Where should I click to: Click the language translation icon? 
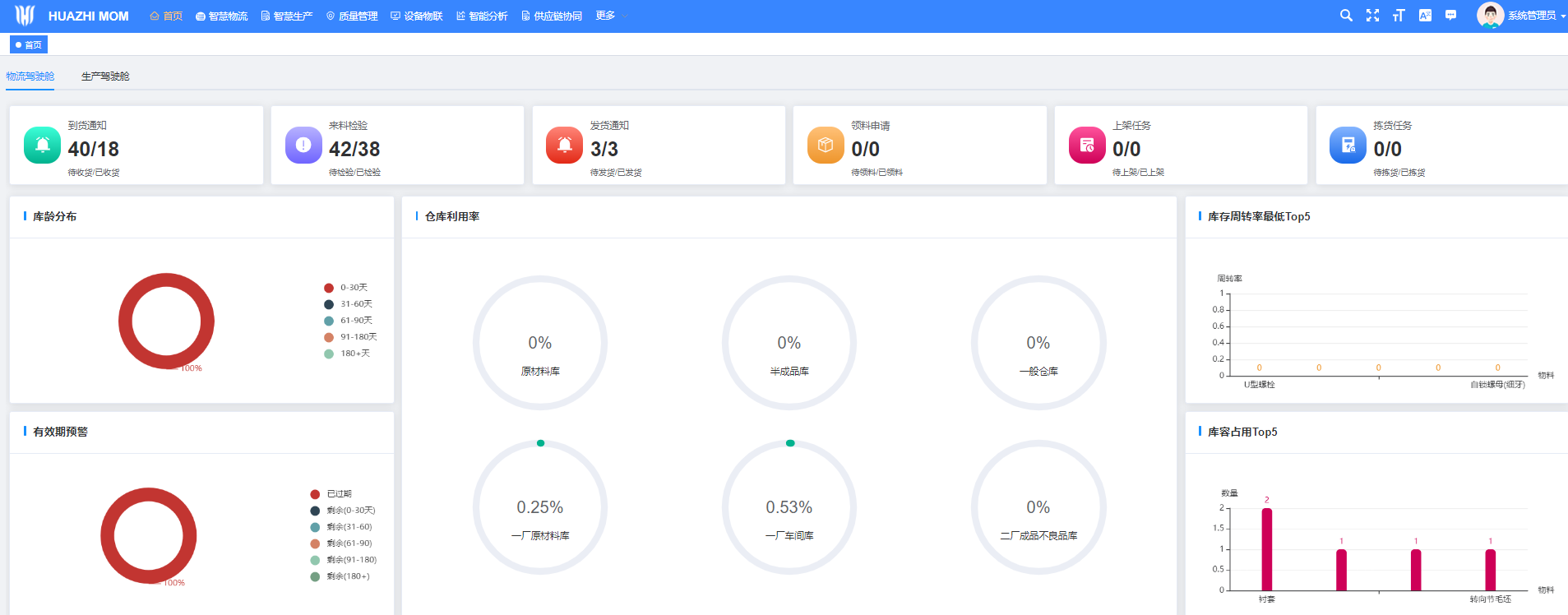pyautogui.click(x=1425, y=16)
